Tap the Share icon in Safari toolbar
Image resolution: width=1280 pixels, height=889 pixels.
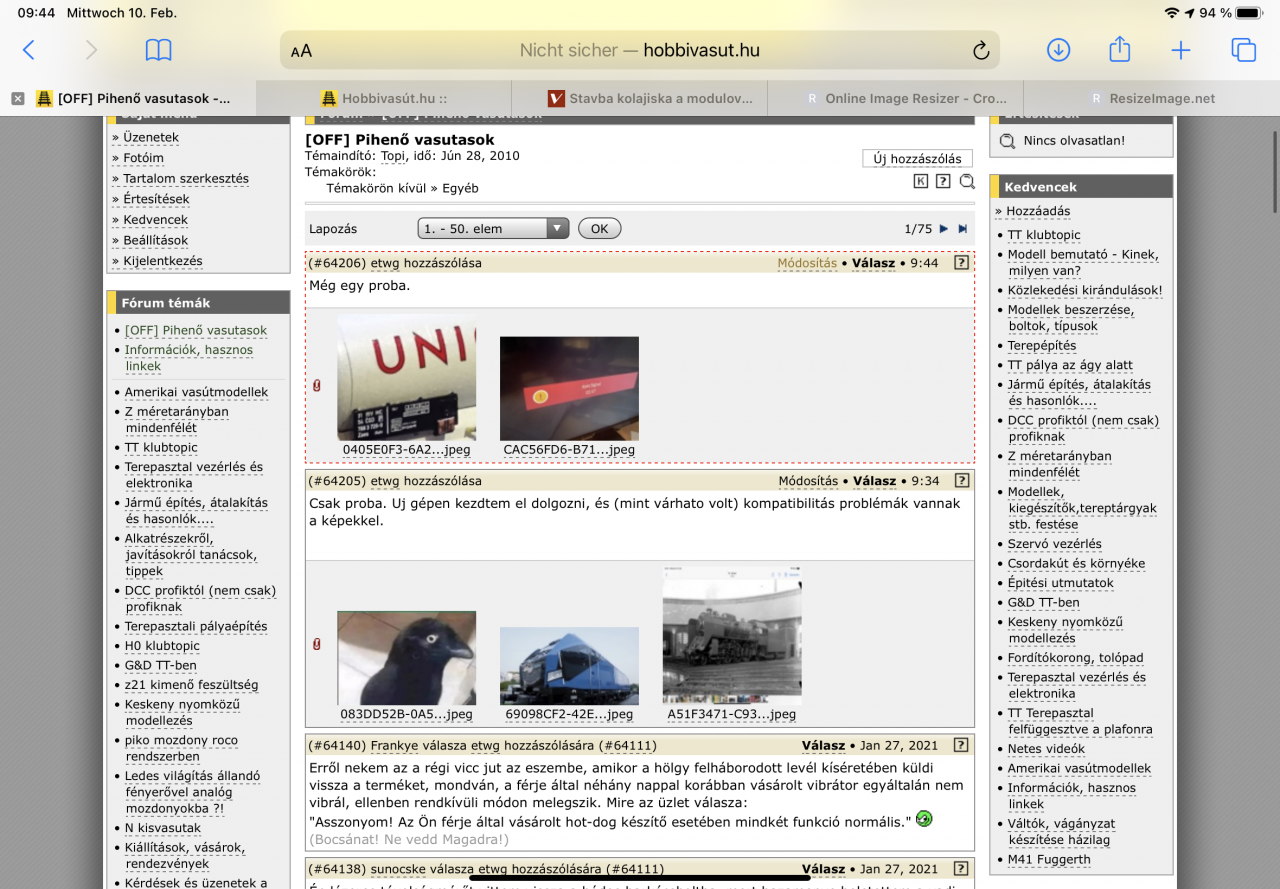pos(1119,50)
